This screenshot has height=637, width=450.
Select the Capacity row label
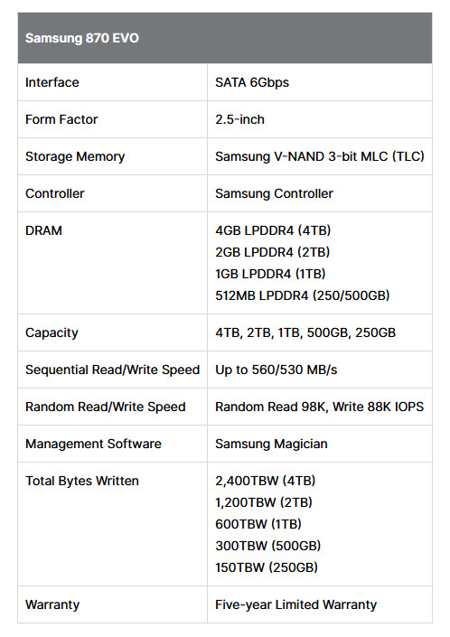click(52, 333)
